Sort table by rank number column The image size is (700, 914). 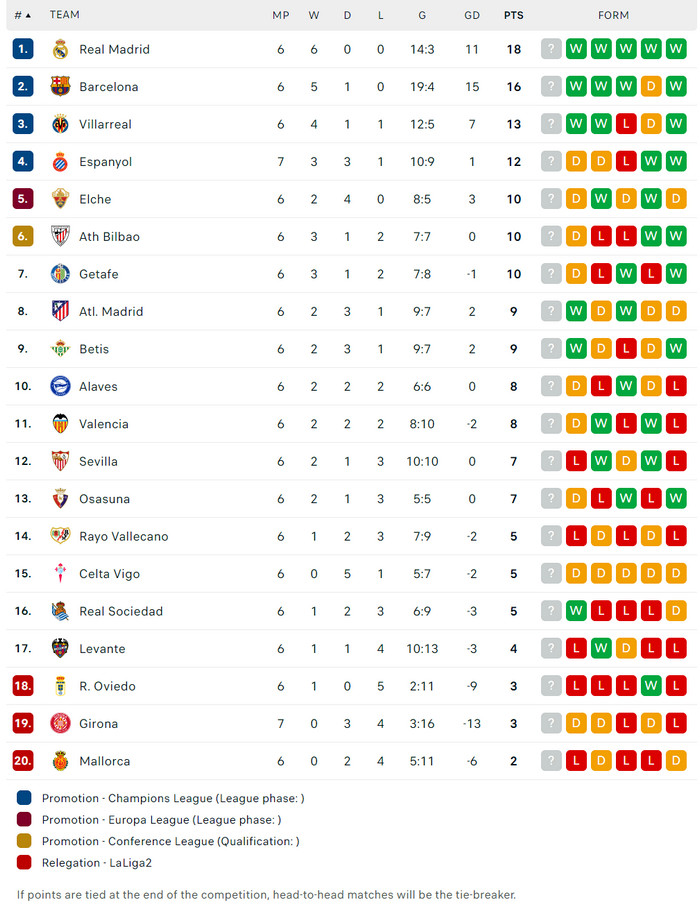coord(22,15)
